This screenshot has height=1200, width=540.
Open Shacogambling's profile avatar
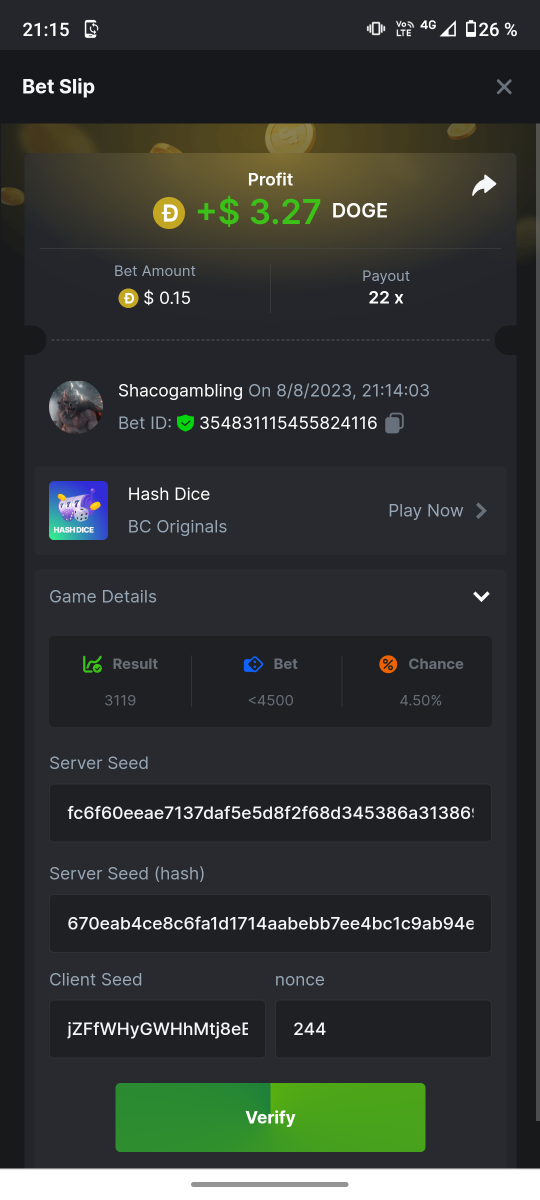tap(76, 407)
